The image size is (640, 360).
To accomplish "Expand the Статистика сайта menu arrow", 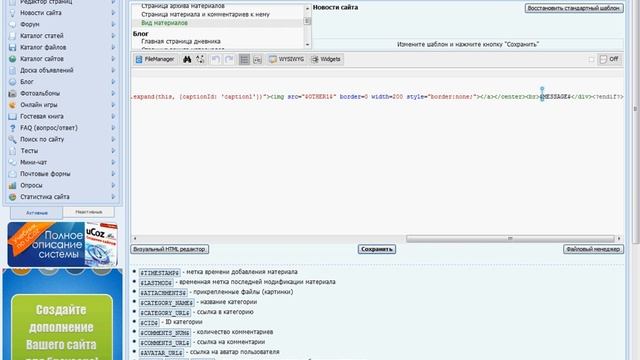I will pos(113,197).
